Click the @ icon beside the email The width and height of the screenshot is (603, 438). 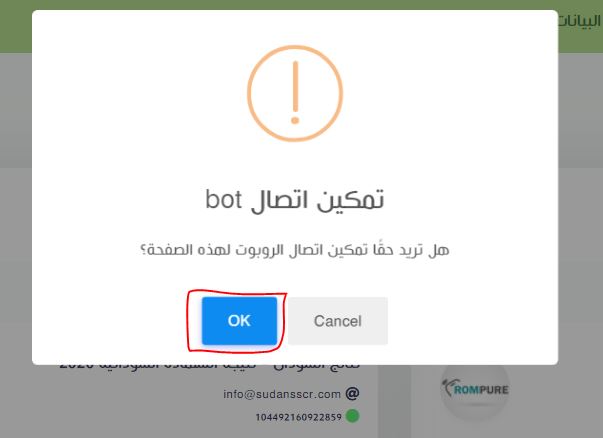pos(352,393)
